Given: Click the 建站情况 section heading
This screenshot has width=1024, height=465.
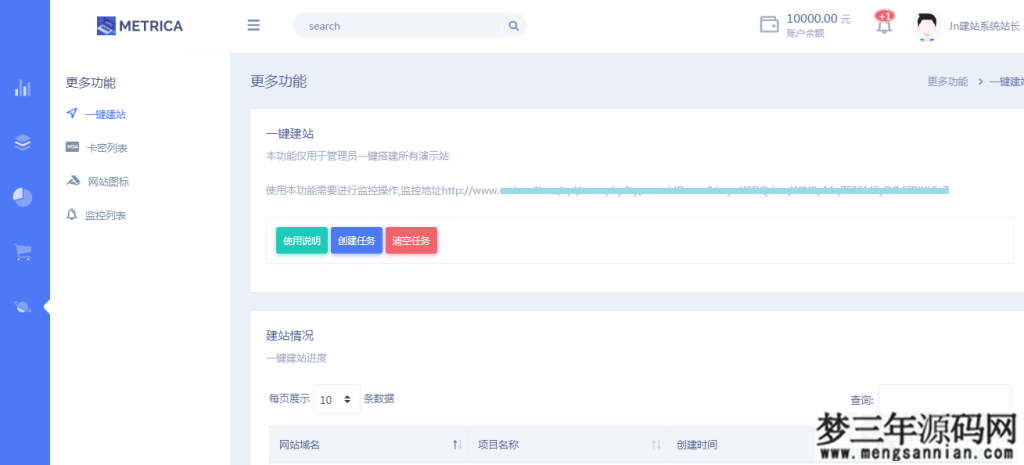Looking at the screenshot, I should (290, 336).
